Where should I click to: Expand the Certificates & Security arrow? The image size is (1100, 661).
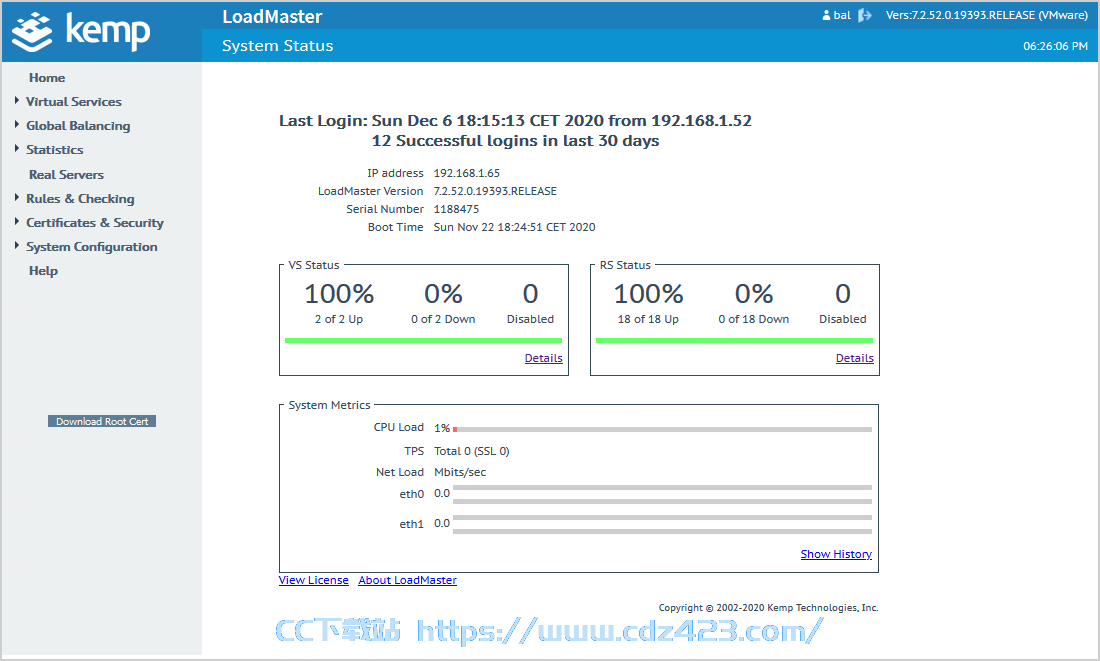click(x=17, y=222)
